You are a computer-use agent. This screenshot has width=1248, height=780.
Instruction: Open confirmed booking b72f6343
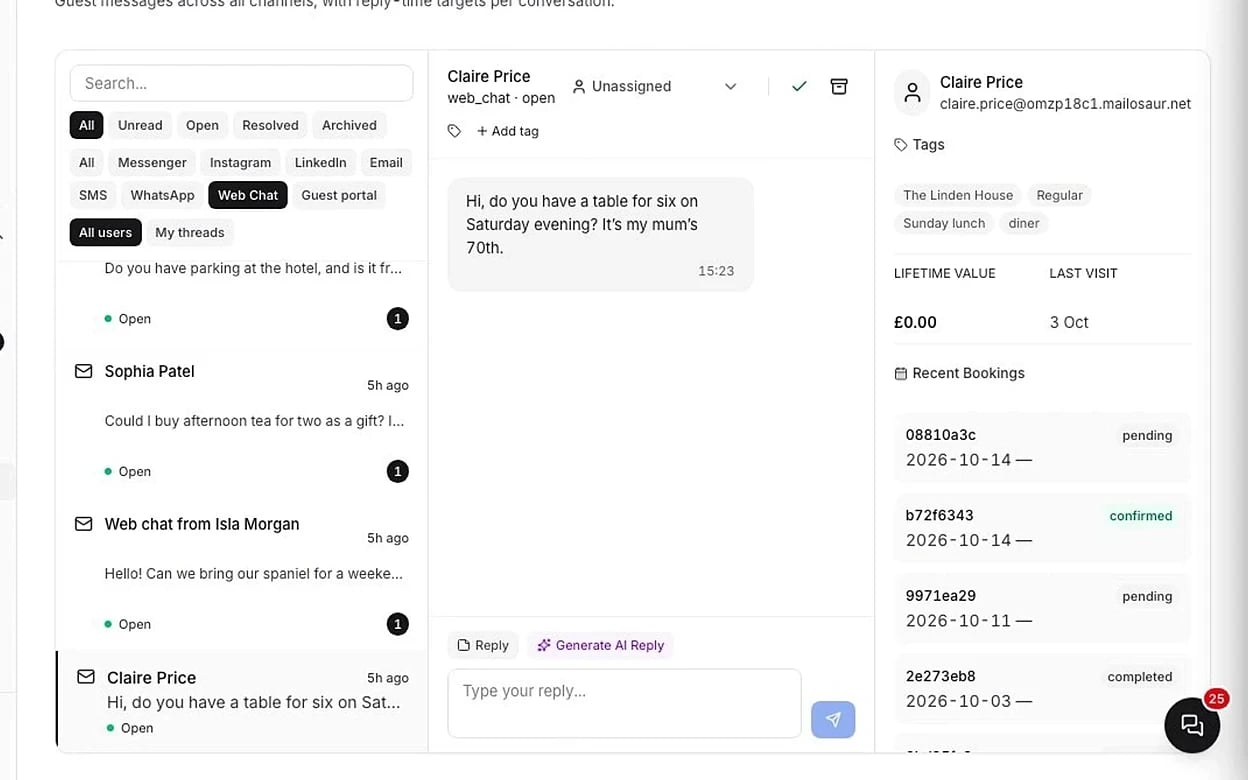click(1042, 528)
